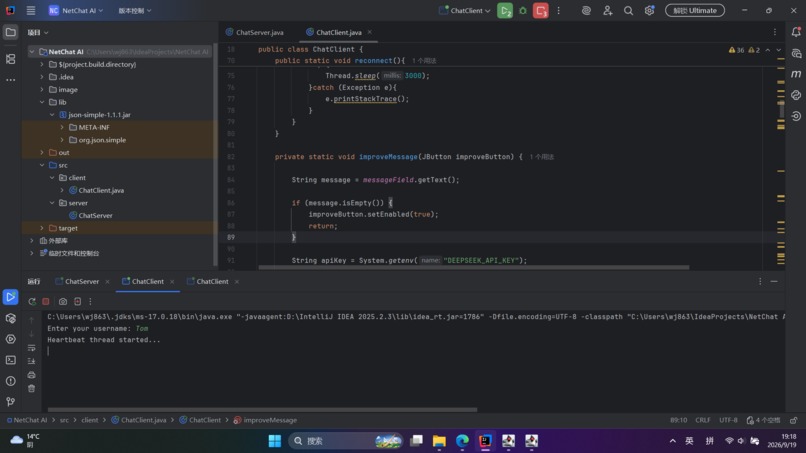This screenshot has width=806, height=453.
Task: Open File Explorer from taskbar
Action: (x=439, y=441)
